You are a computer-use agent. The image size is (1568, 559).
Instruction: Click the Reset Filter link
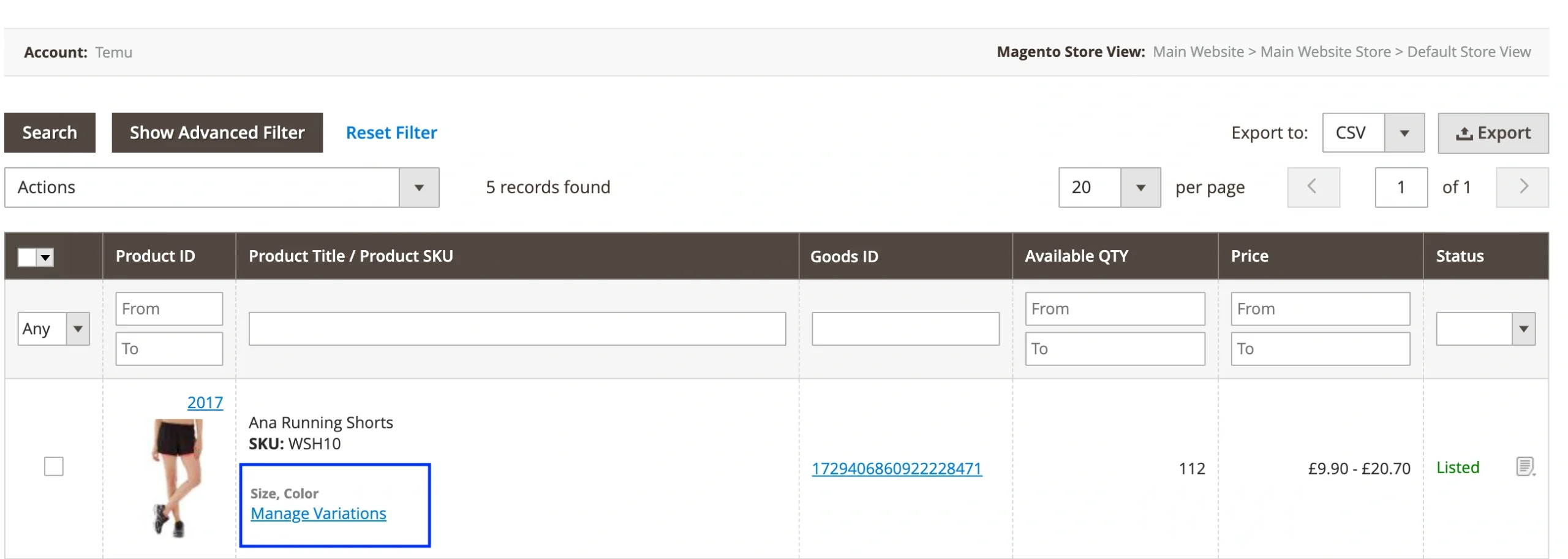[391, 132]
